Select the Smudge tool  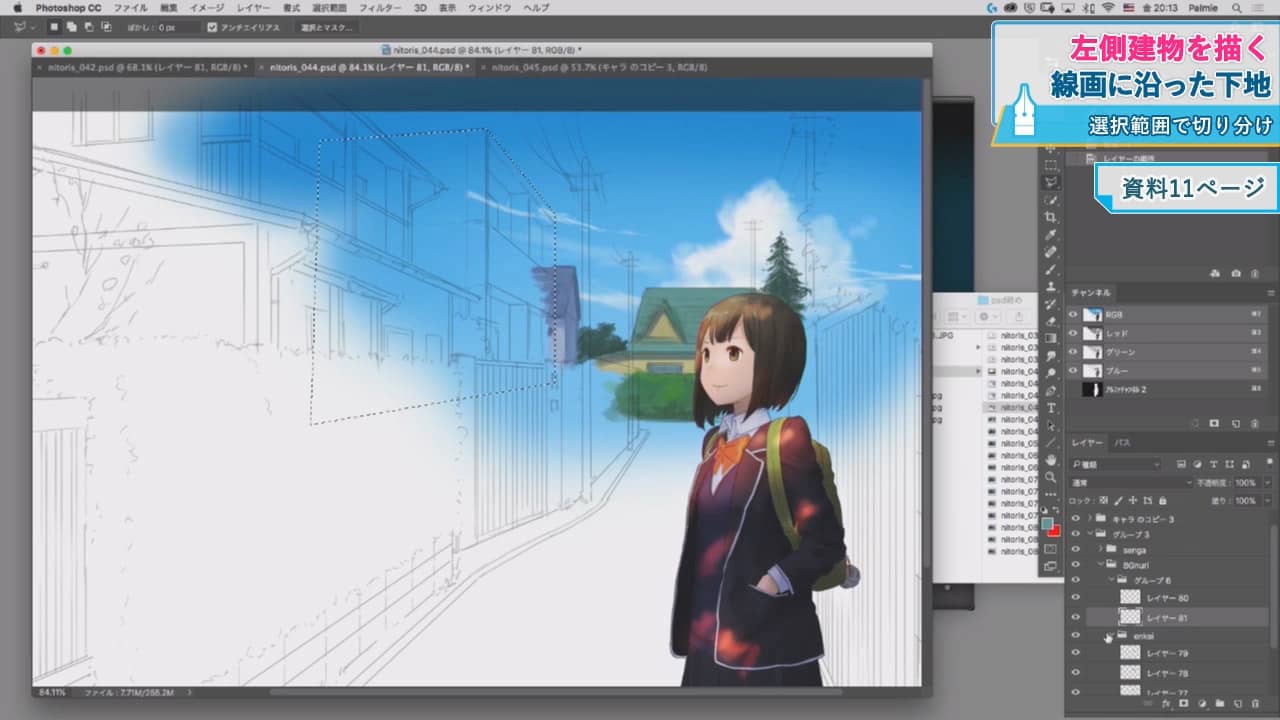(x=1051, y=355)
